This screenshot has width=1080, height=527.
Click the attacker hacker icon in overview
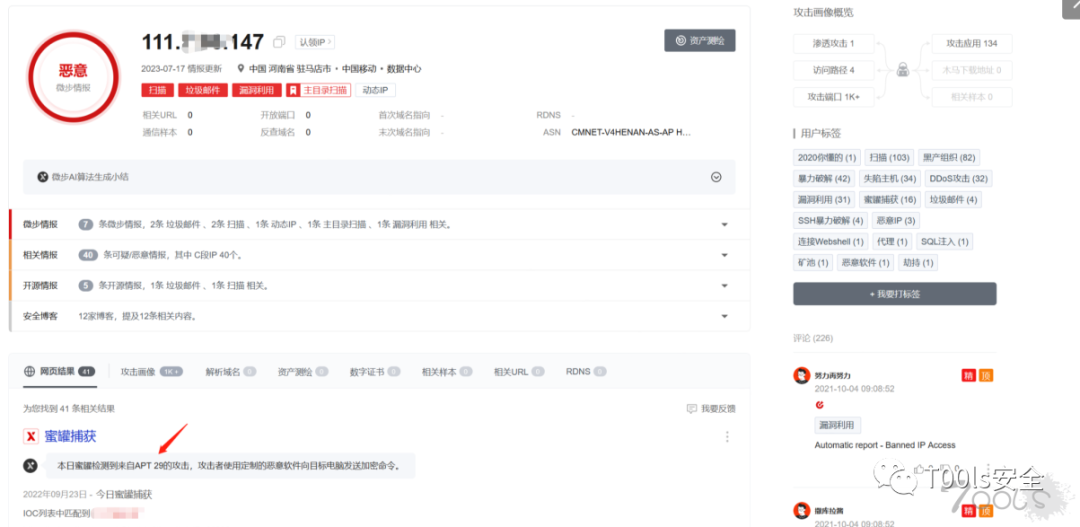pyautogui.click(x=903, y=70)
